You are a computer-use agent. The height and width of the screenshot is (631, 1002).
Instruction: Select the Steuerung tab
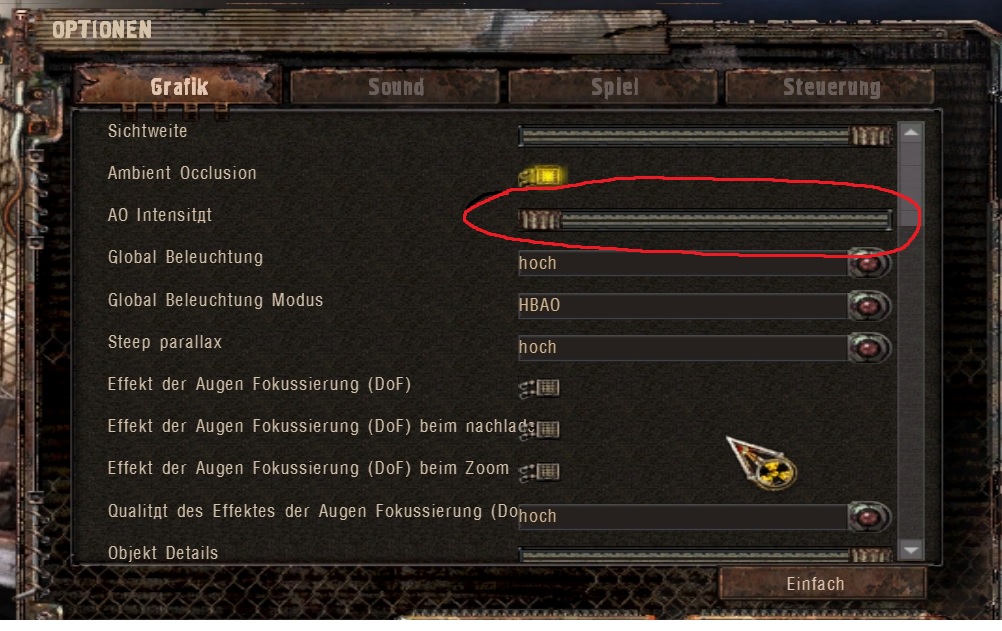(x=831, y=86)
